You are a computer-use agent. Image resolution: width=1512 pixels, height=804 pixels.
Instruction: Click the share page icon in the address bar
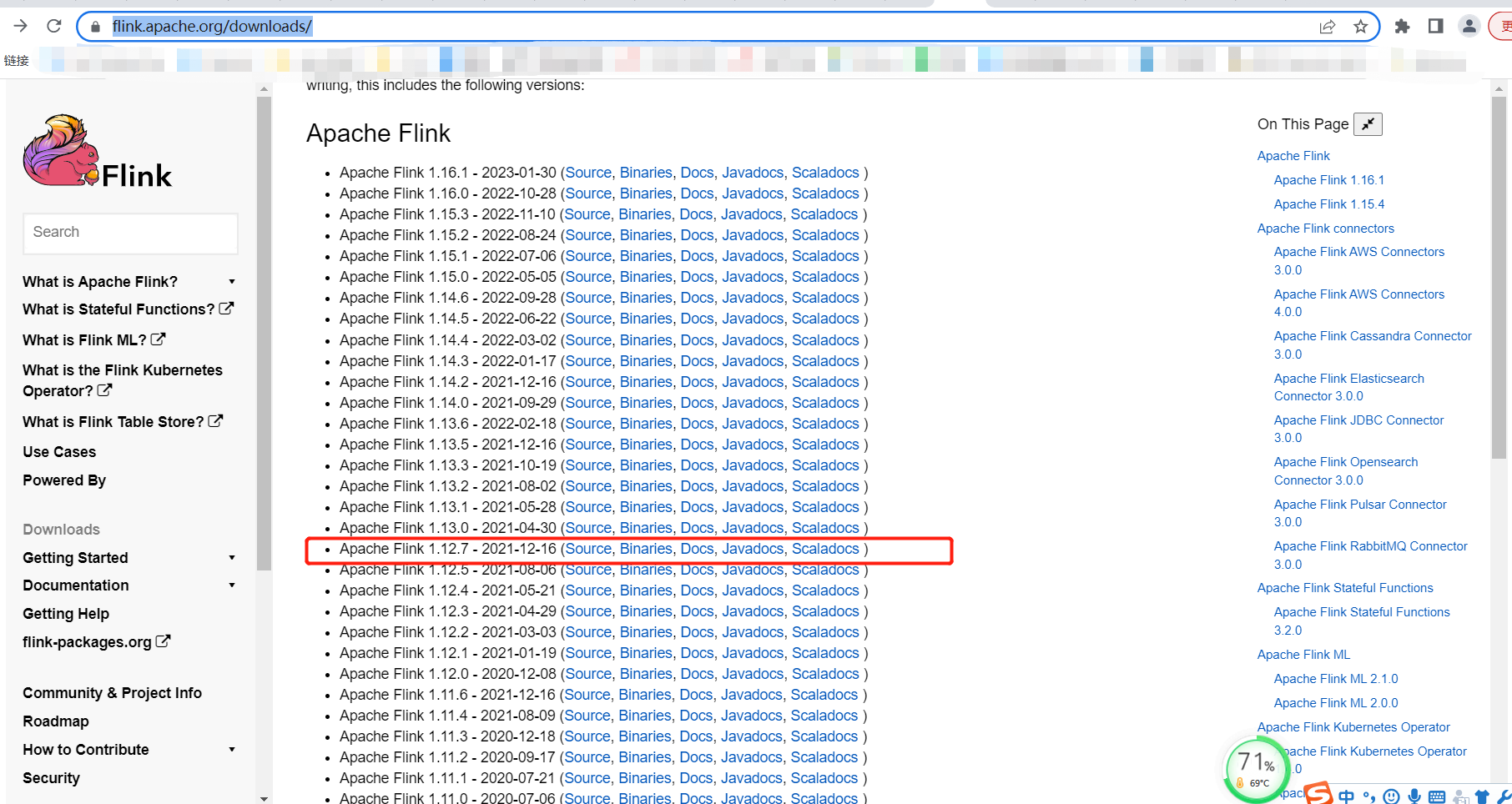coord(1328,26)
